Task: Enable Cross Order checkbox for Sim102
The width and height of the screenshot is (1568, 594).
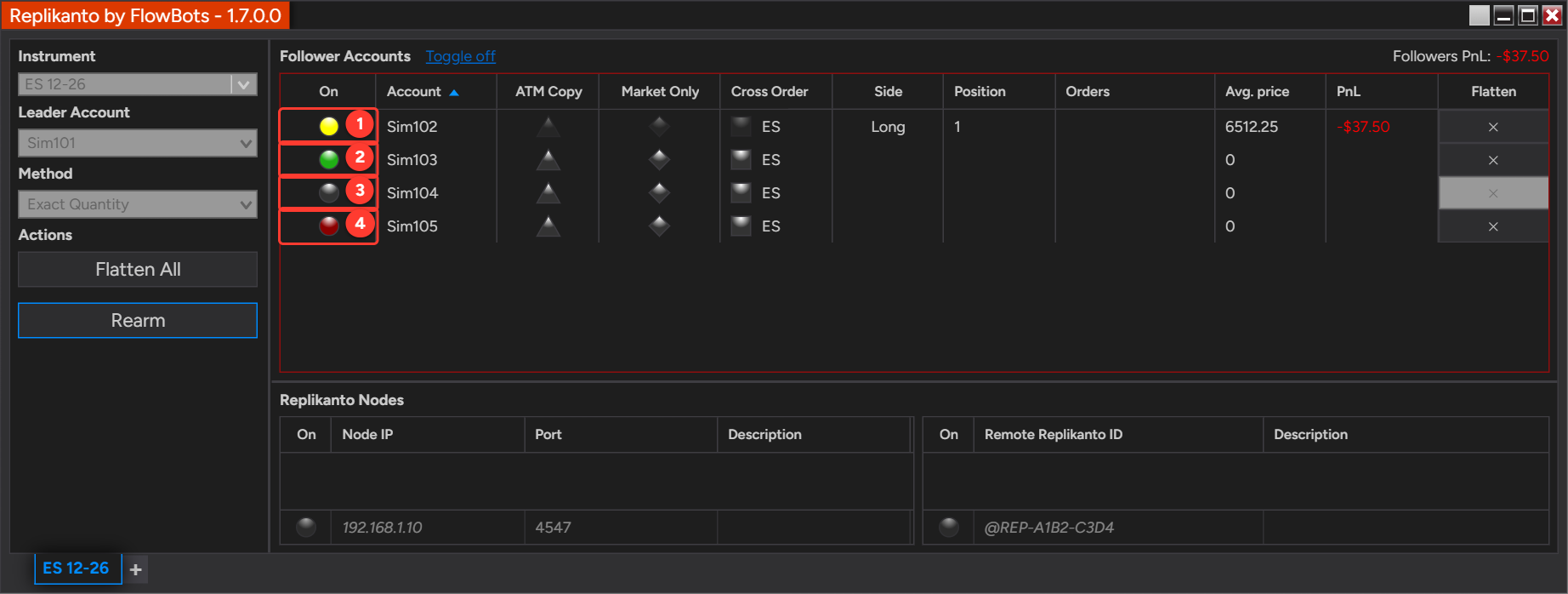Action: click(741, 126)
